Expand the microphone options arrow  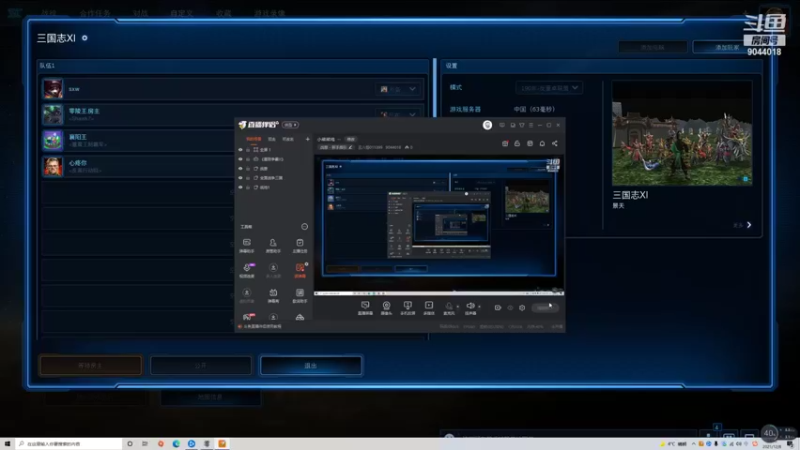(x=458, y=306)
